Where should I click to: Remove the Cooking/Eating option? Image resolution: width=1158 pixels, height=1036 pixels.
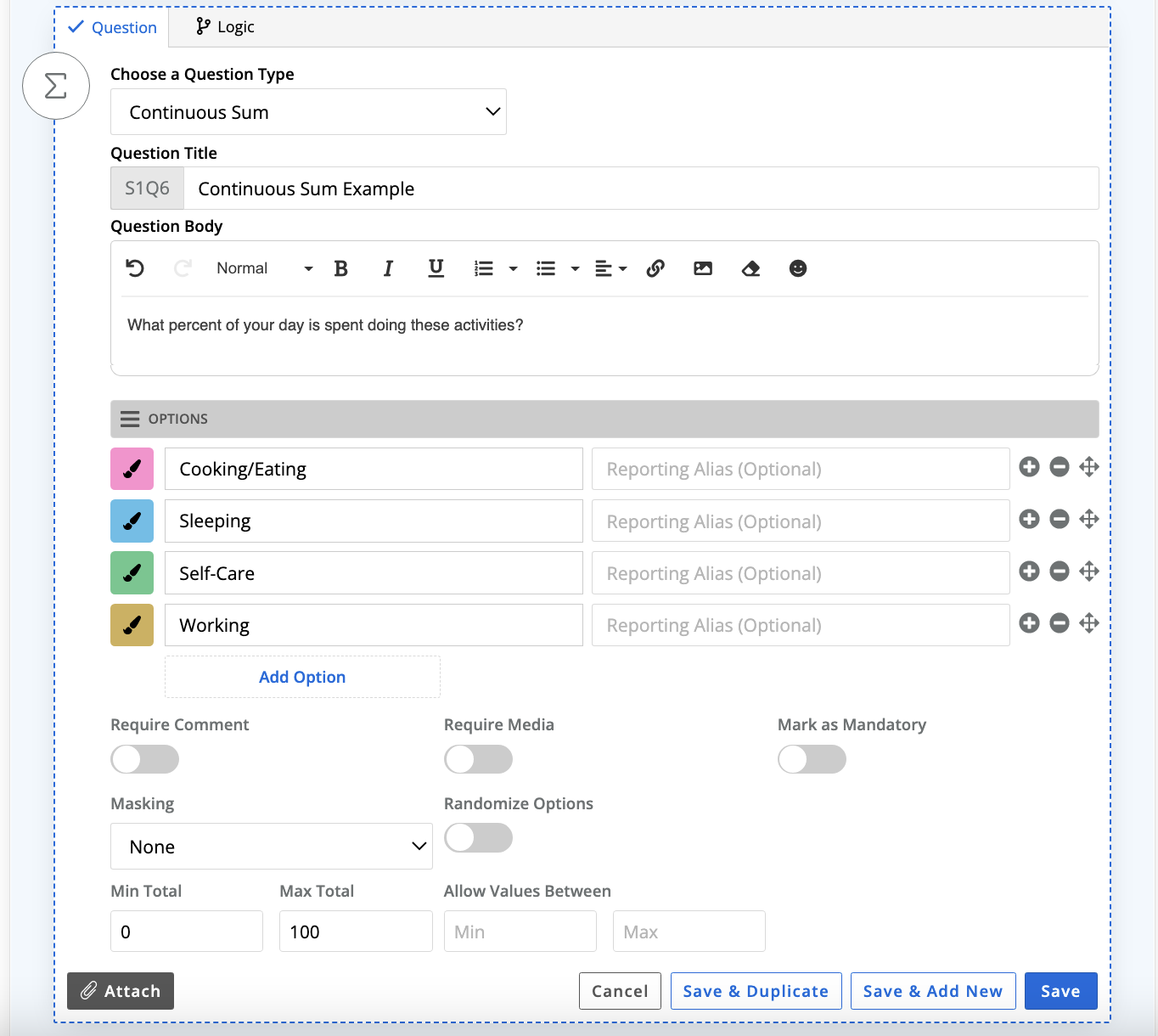(x=1060, y=467)
